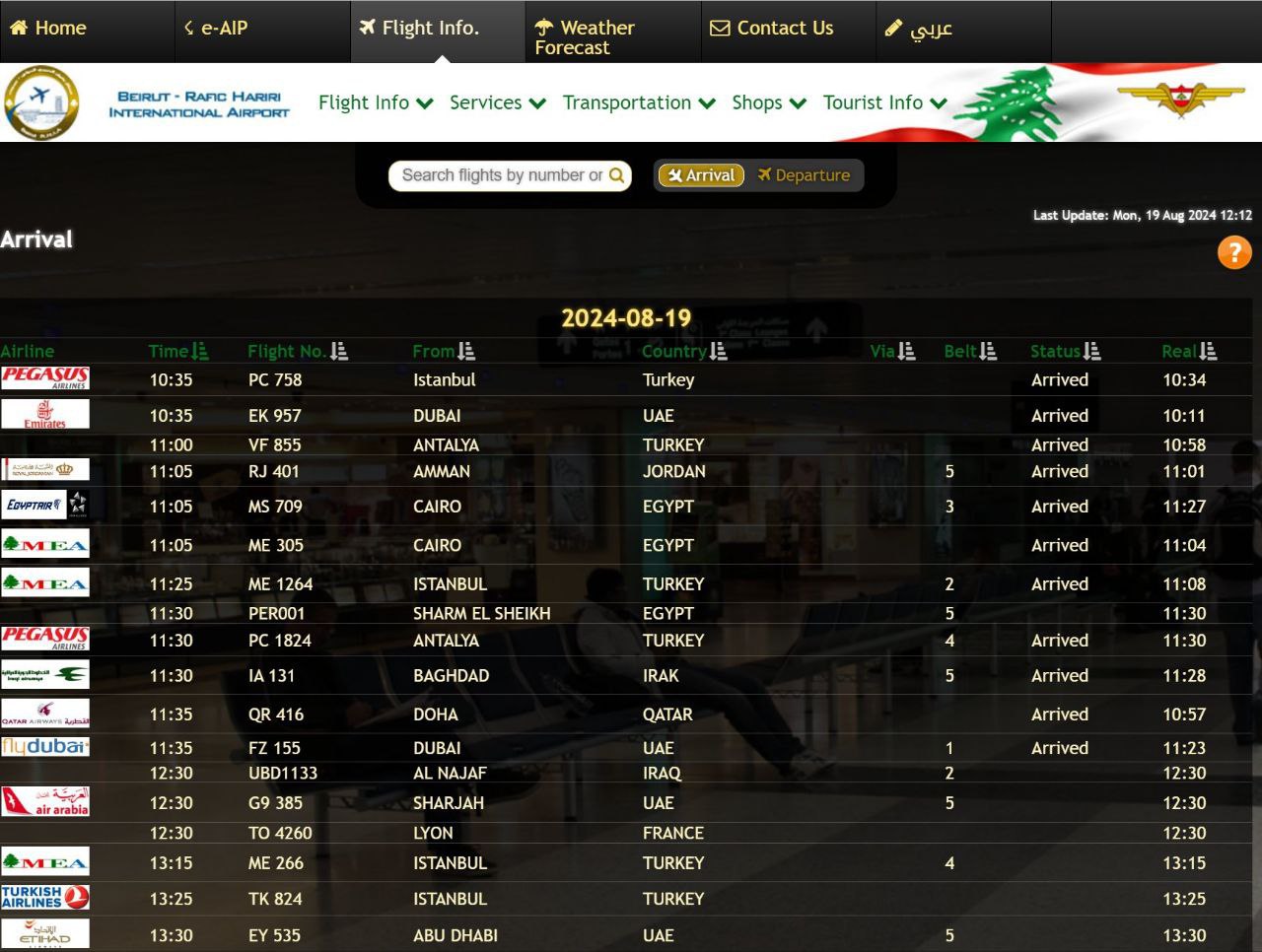The height and width of the screenshot is (952, 1262).
Task: Switch site language to Arabic
Action: pyautogui.click(x=919, y=29)
